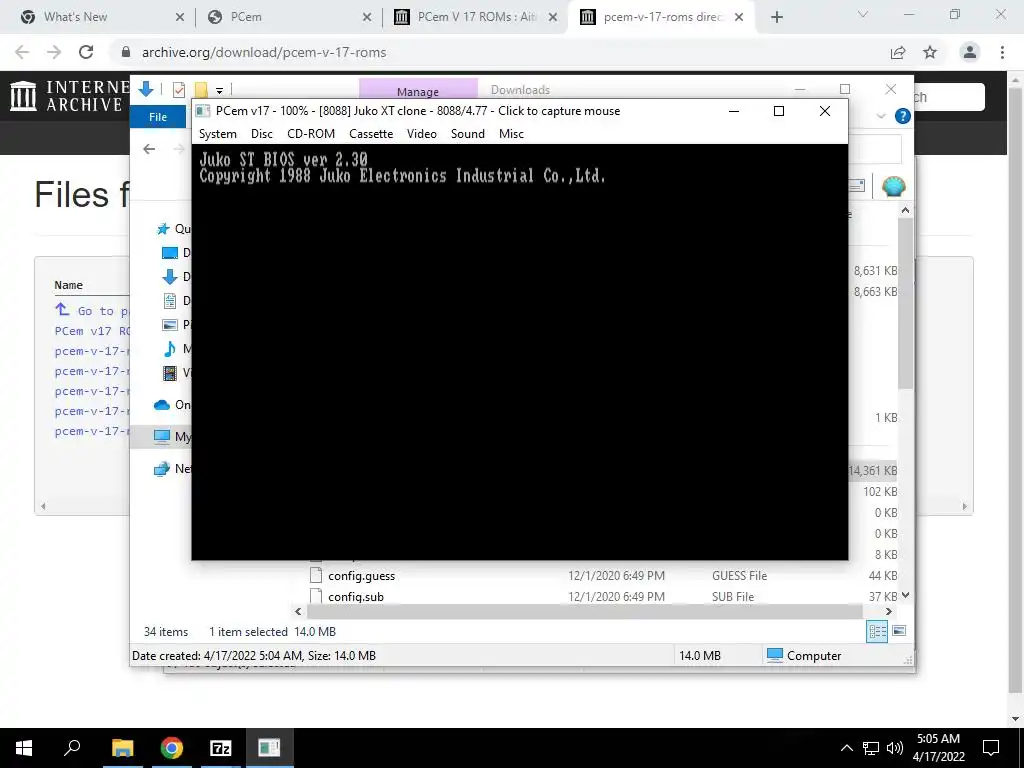Open File Explorer from the taskbar
The image size is (1024, 768).
(123, 748)
